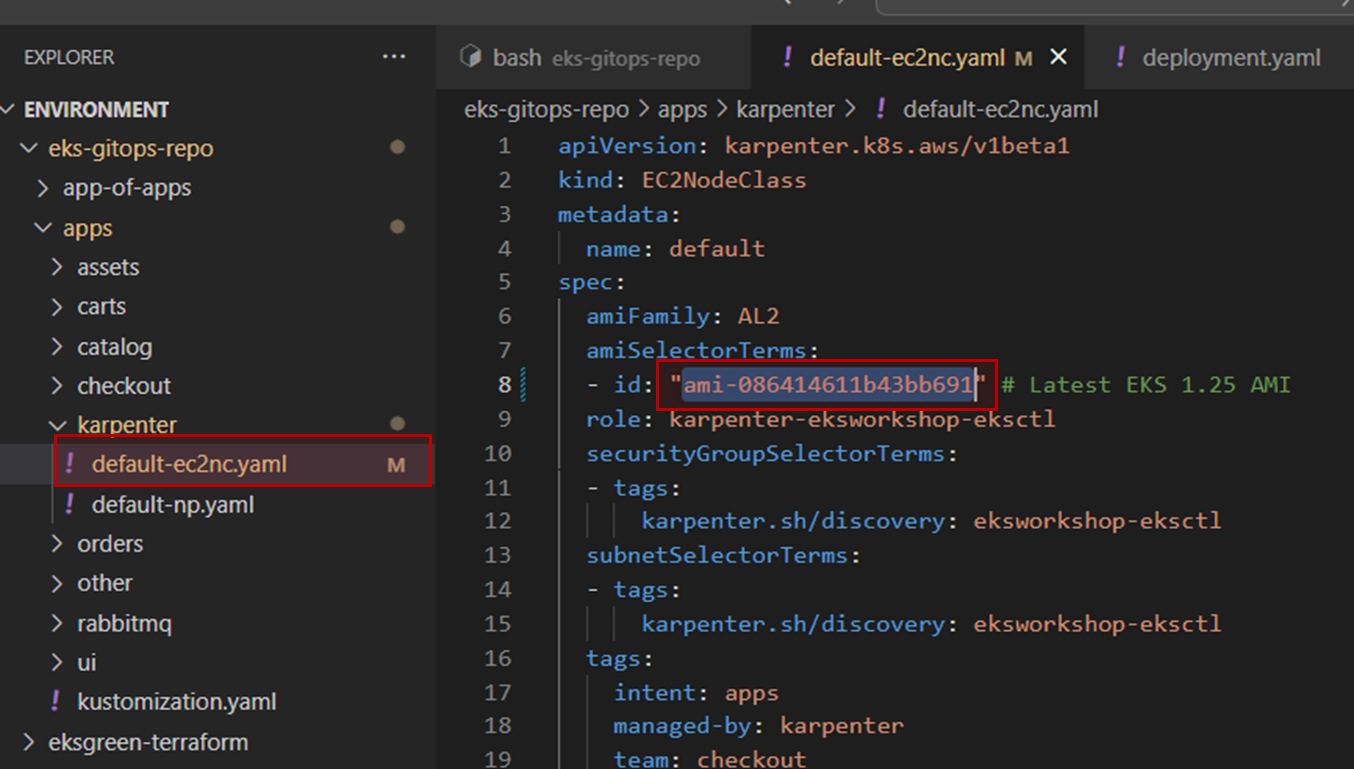Click subnetSelectorTerms key on line 13
This screenshot has width=1354, height=769.
point(718,554)
